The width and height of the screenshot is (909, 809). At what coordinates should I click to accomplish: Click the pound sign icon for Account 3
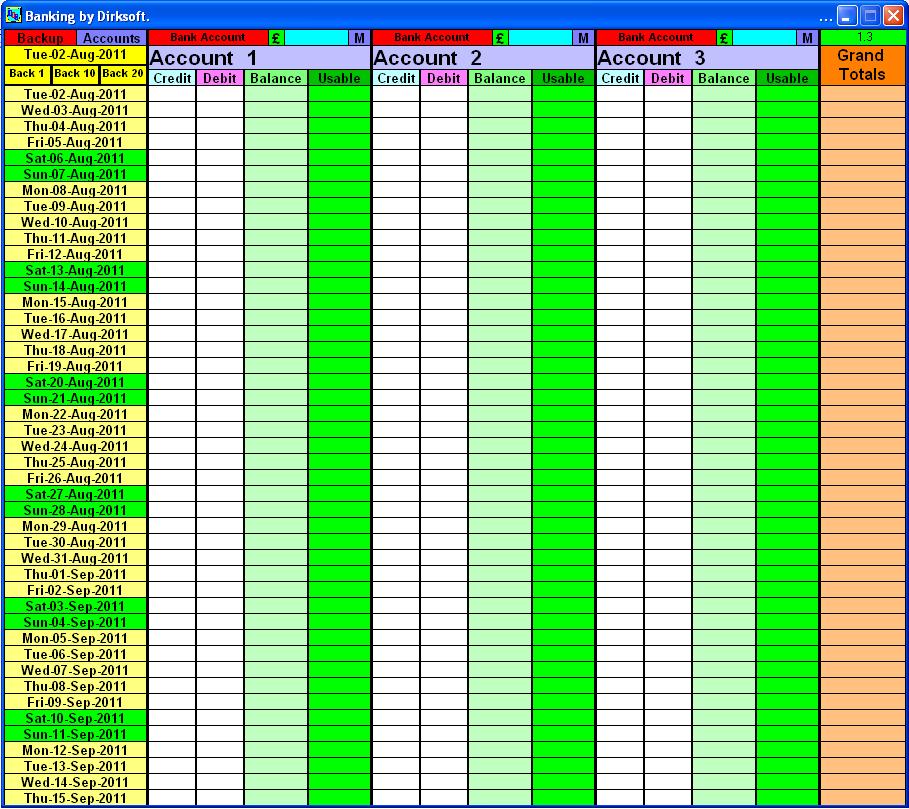coord(723,38)
